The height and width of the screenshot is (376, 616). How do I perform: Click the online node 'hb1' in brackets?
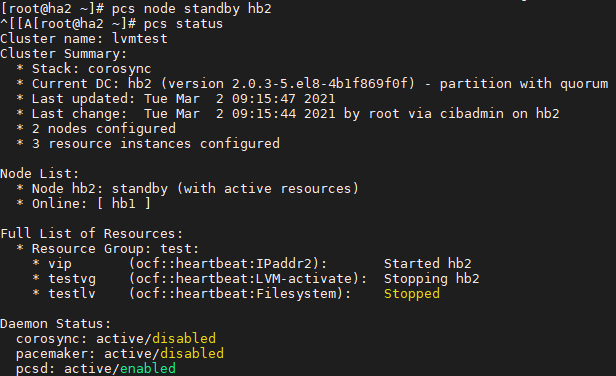pyautogui.click(x=124, y=204)
